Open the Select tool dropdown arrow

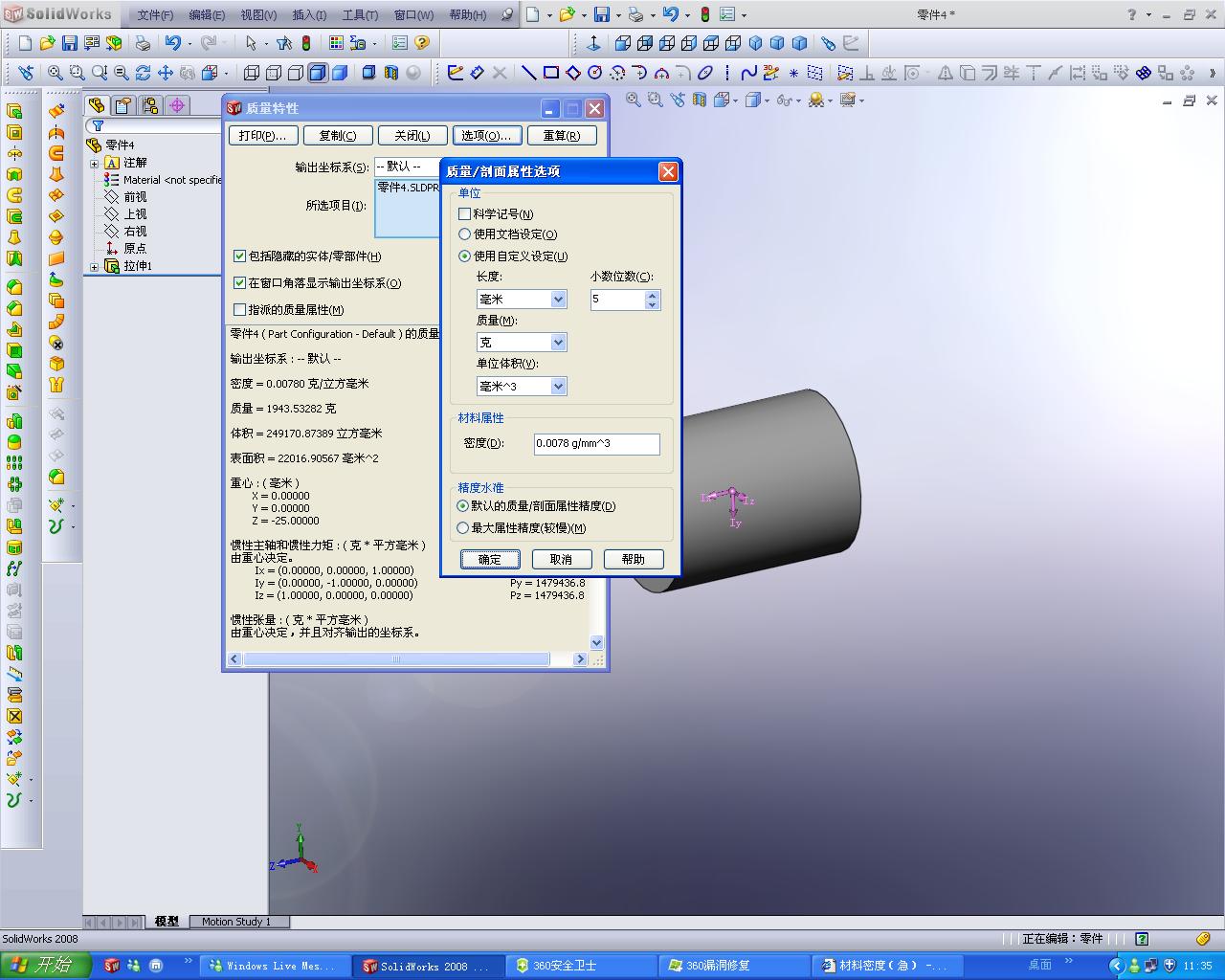pyautogui.click(x=266, y=44)
